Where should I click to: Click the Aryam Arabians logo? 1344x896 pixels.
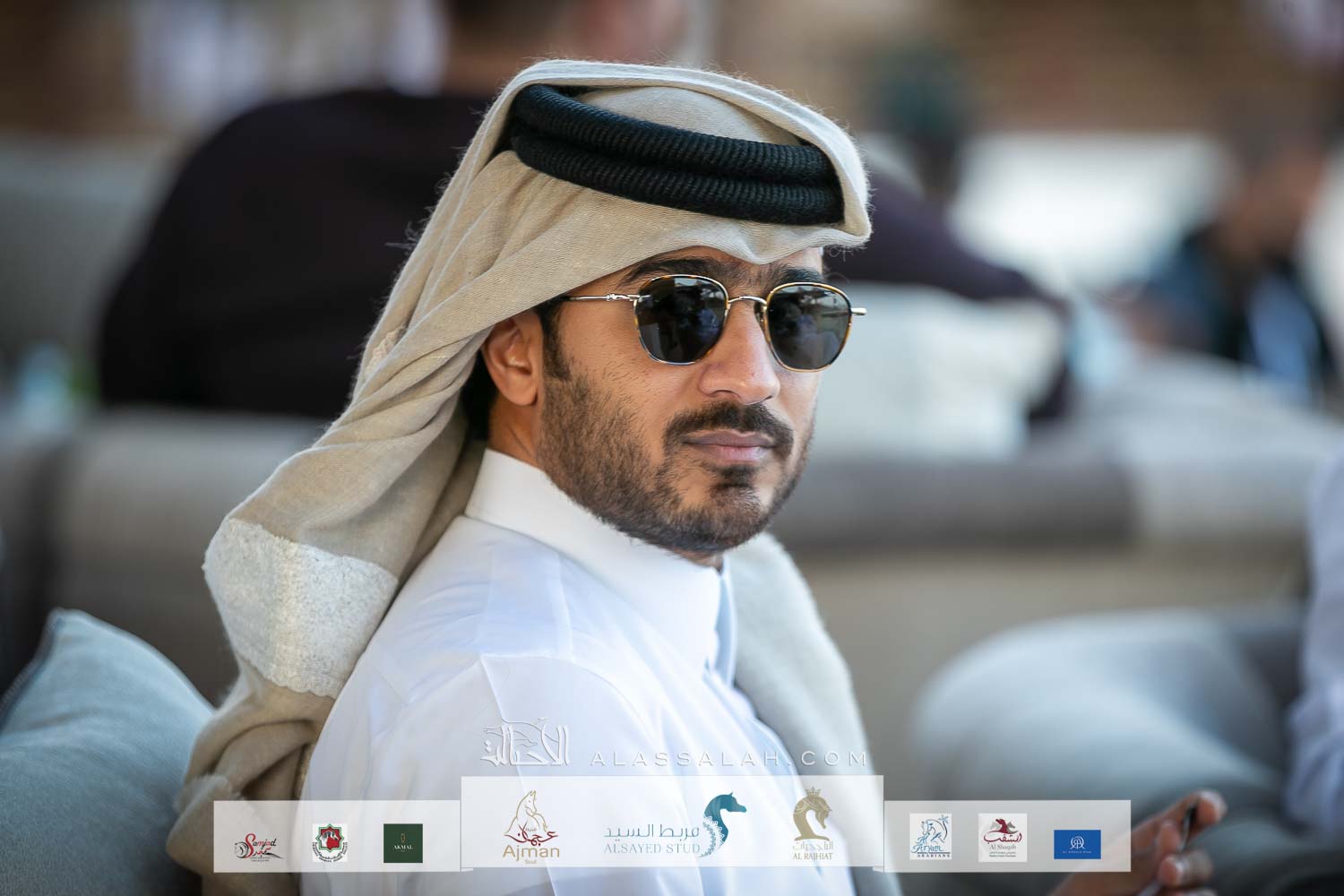coord(929,838)
